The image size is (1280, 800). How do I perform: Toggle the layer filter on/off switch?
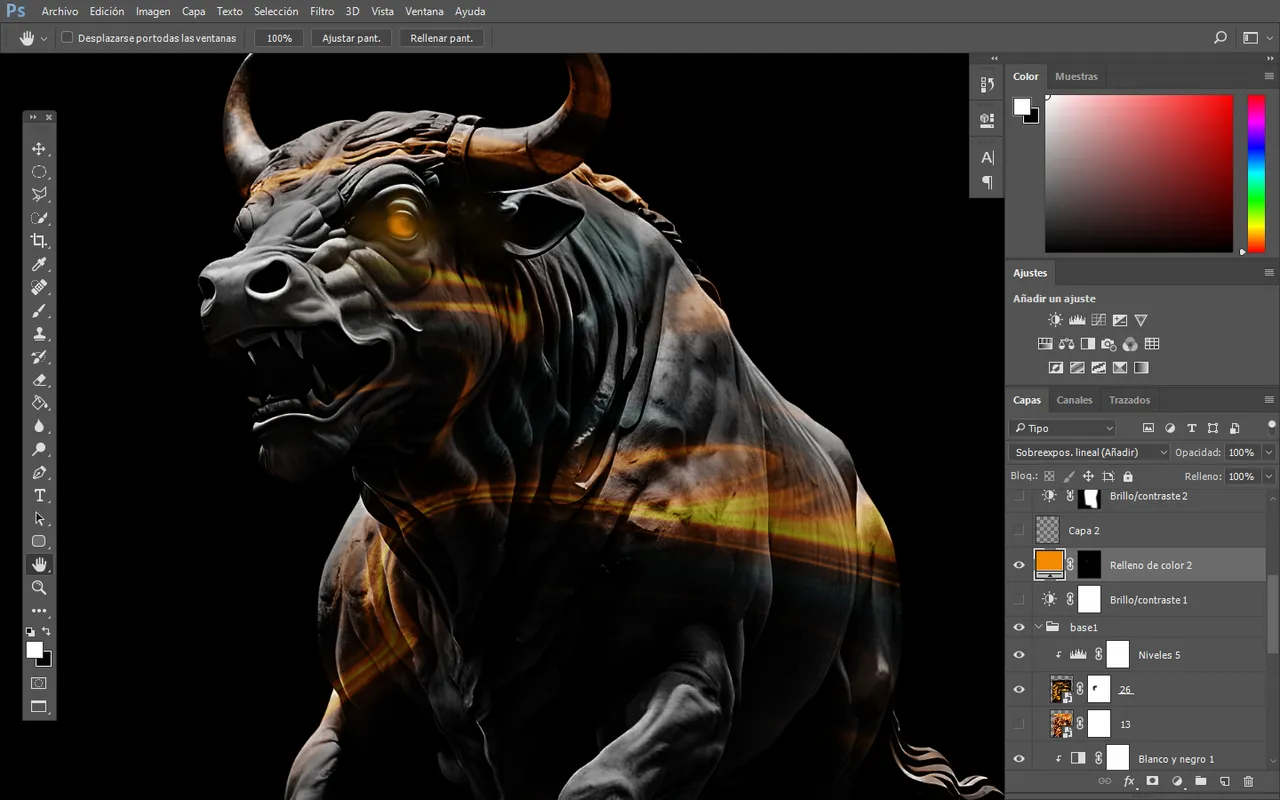(1271, 426)
